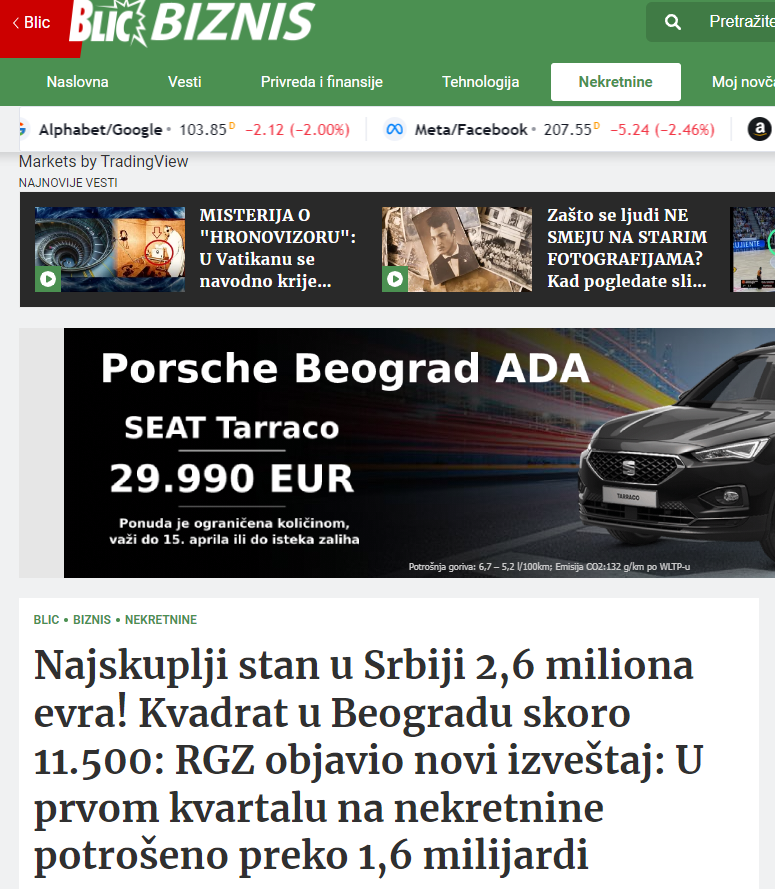Click the BLIC breadcrumb link
The height and width of the screenshot is (889, 775).
(46, 620)
